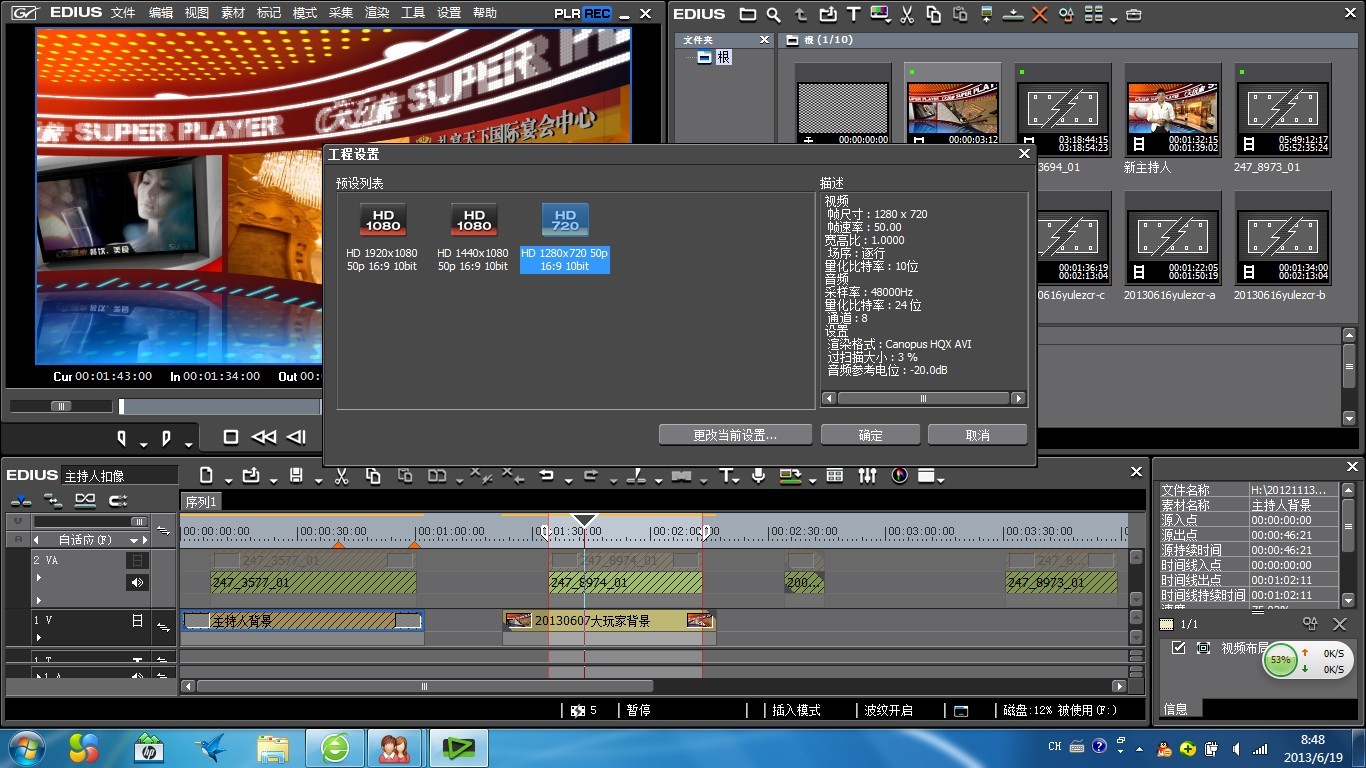Click the timeline Cut scissors icon
Viewport: 1366px width, 768px height.
pyautogui.click(x=341, y=476)
